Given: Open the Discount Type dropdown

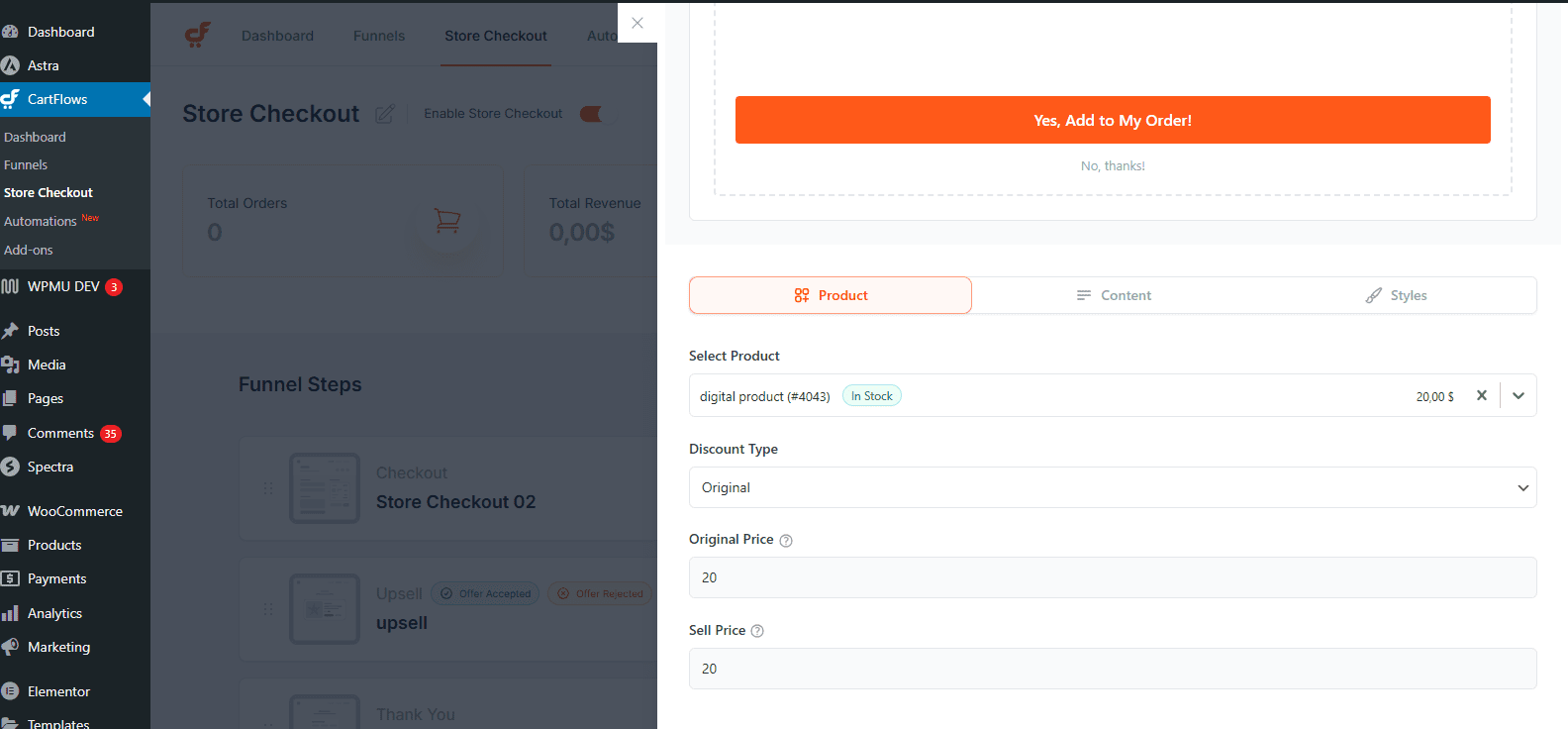Looking at the screenshot, I should click(x=1113, y=487).
